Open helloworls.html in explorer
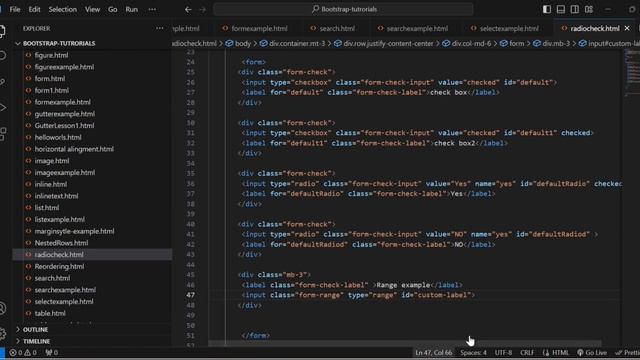Screen dimensions: 640x360 tap(92, 137)
